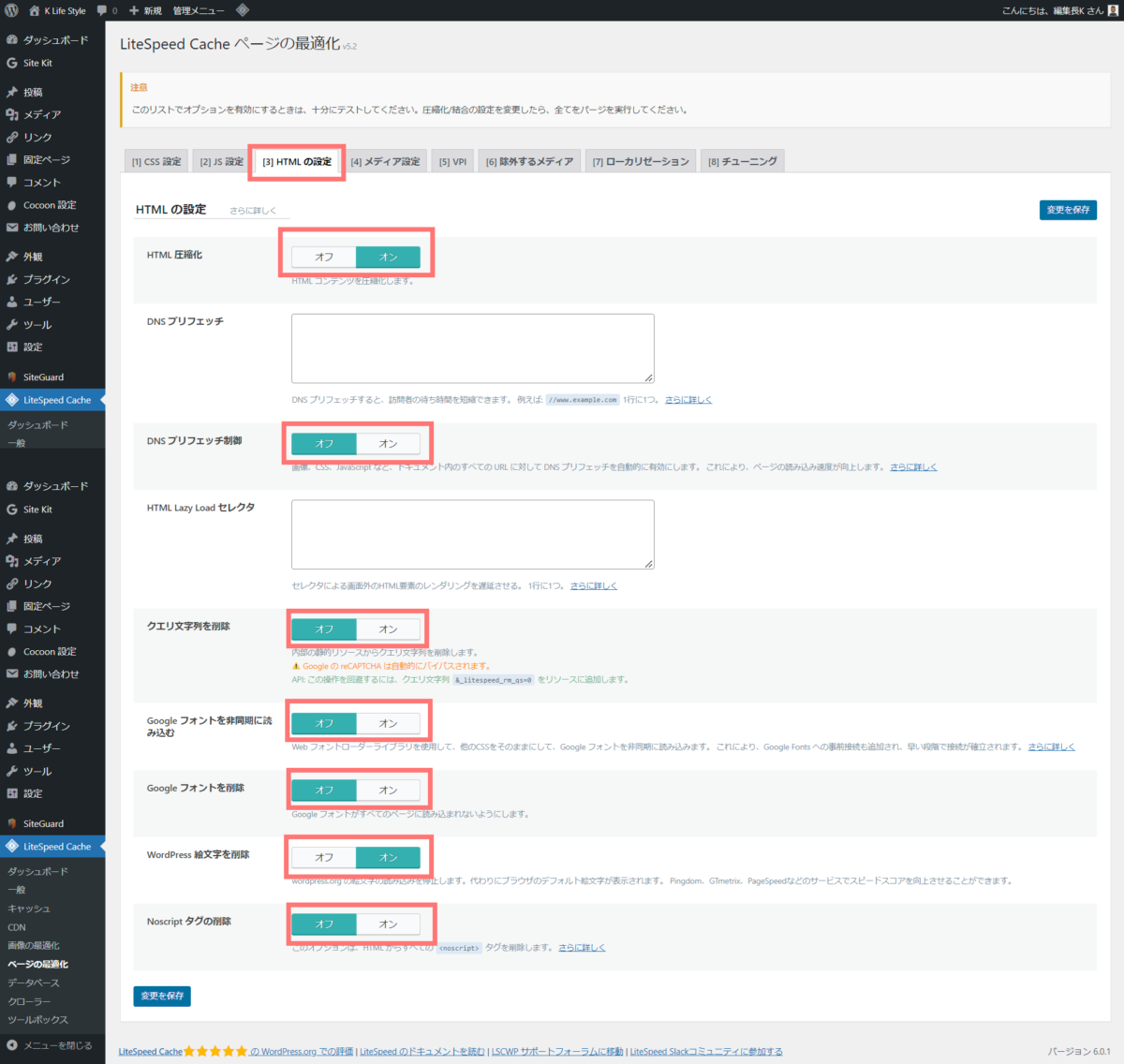This screenshot has height=1064, width=1124.
Task: Turn on DNS プリフェッチ制御
Action: pyautogui.click(x=388, y=444)
